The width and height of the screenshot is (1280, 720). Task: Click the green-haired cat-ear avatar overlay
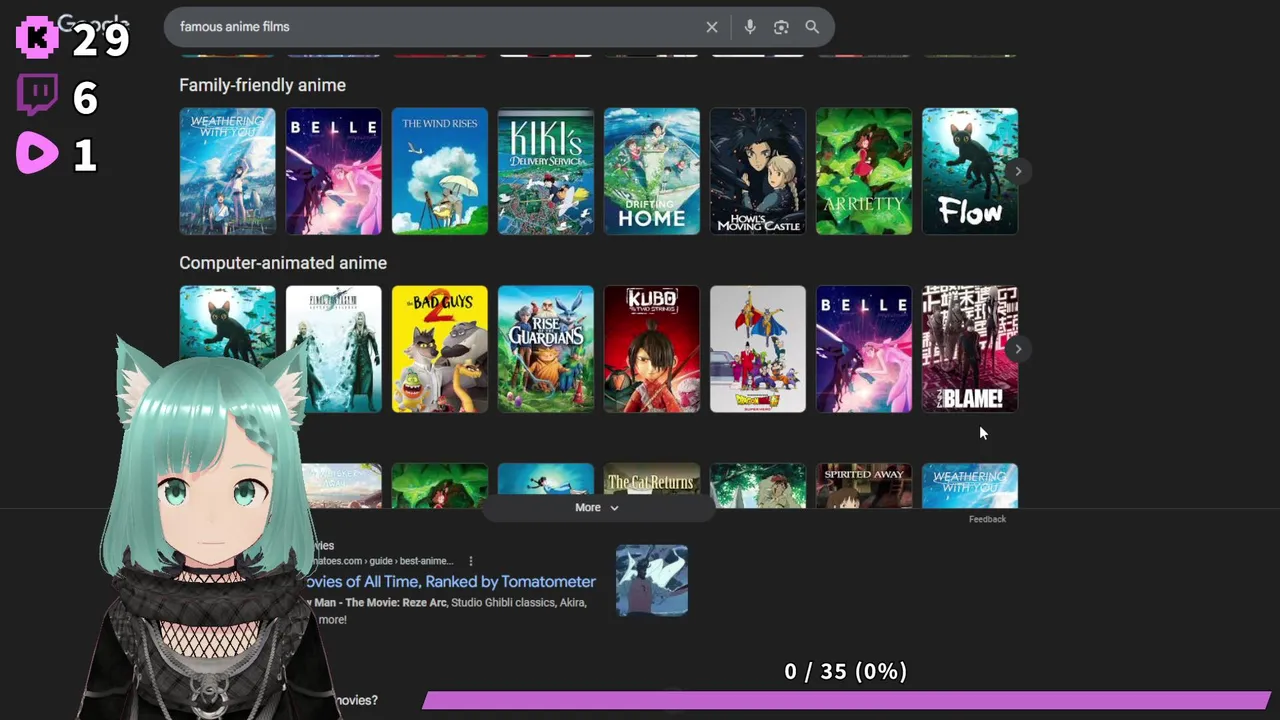coord(210,530)
